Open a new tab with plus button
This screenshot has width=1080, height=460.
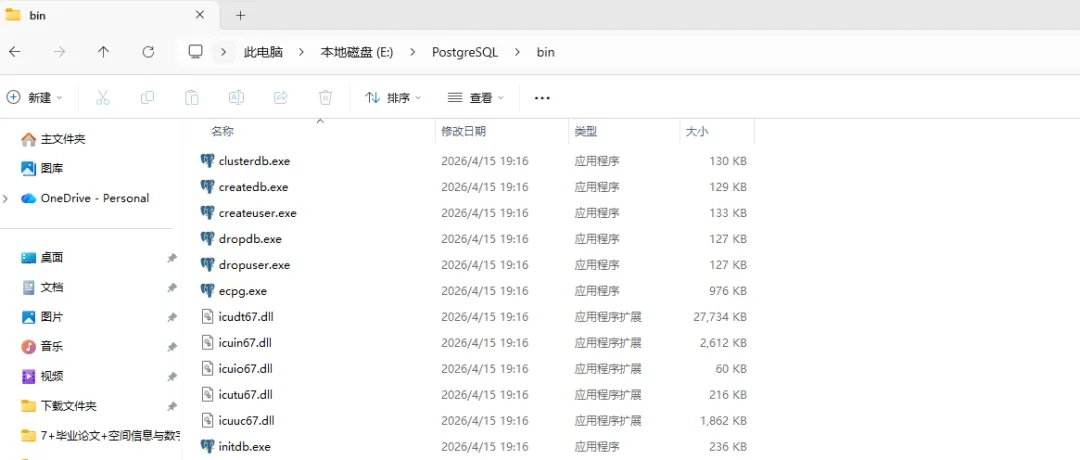[x=240, y=15]
